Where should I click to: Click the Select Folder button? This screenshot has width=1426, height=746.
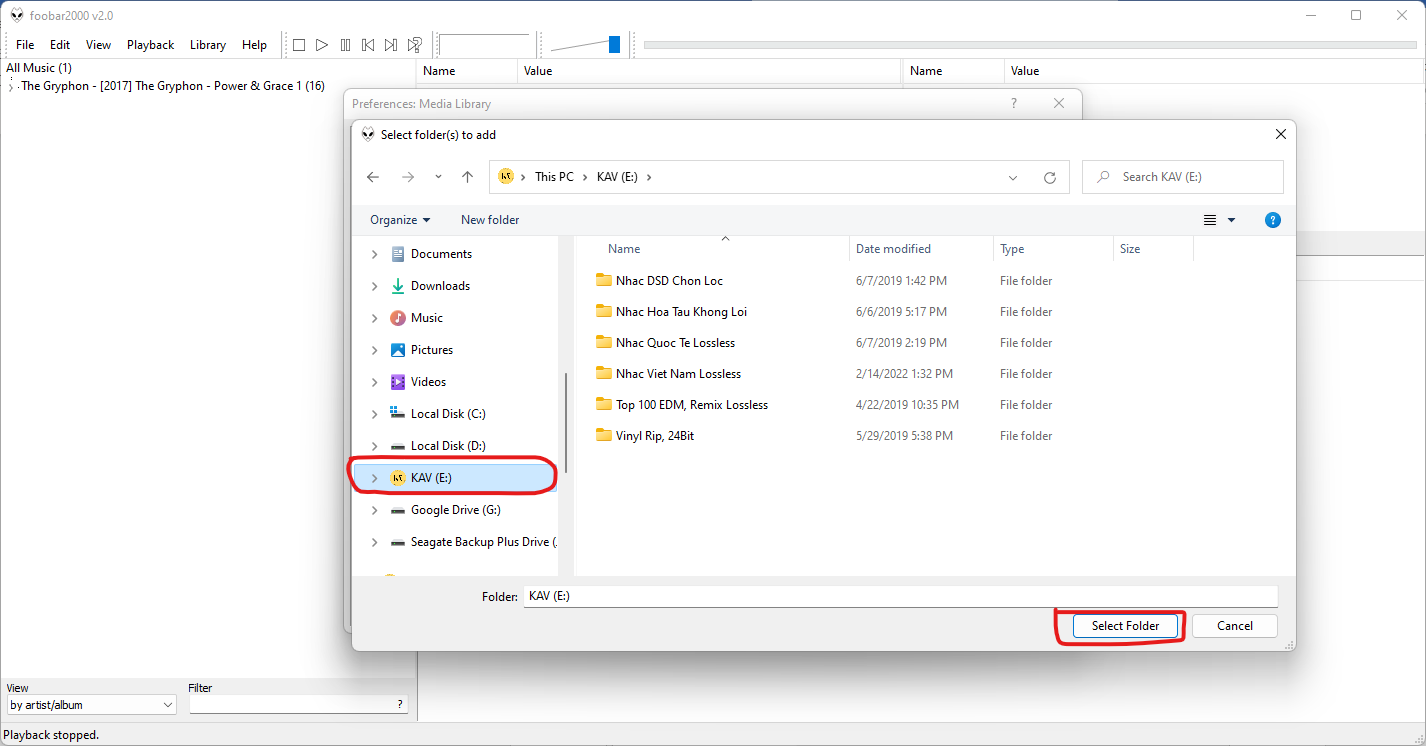tap(1126, 626)
